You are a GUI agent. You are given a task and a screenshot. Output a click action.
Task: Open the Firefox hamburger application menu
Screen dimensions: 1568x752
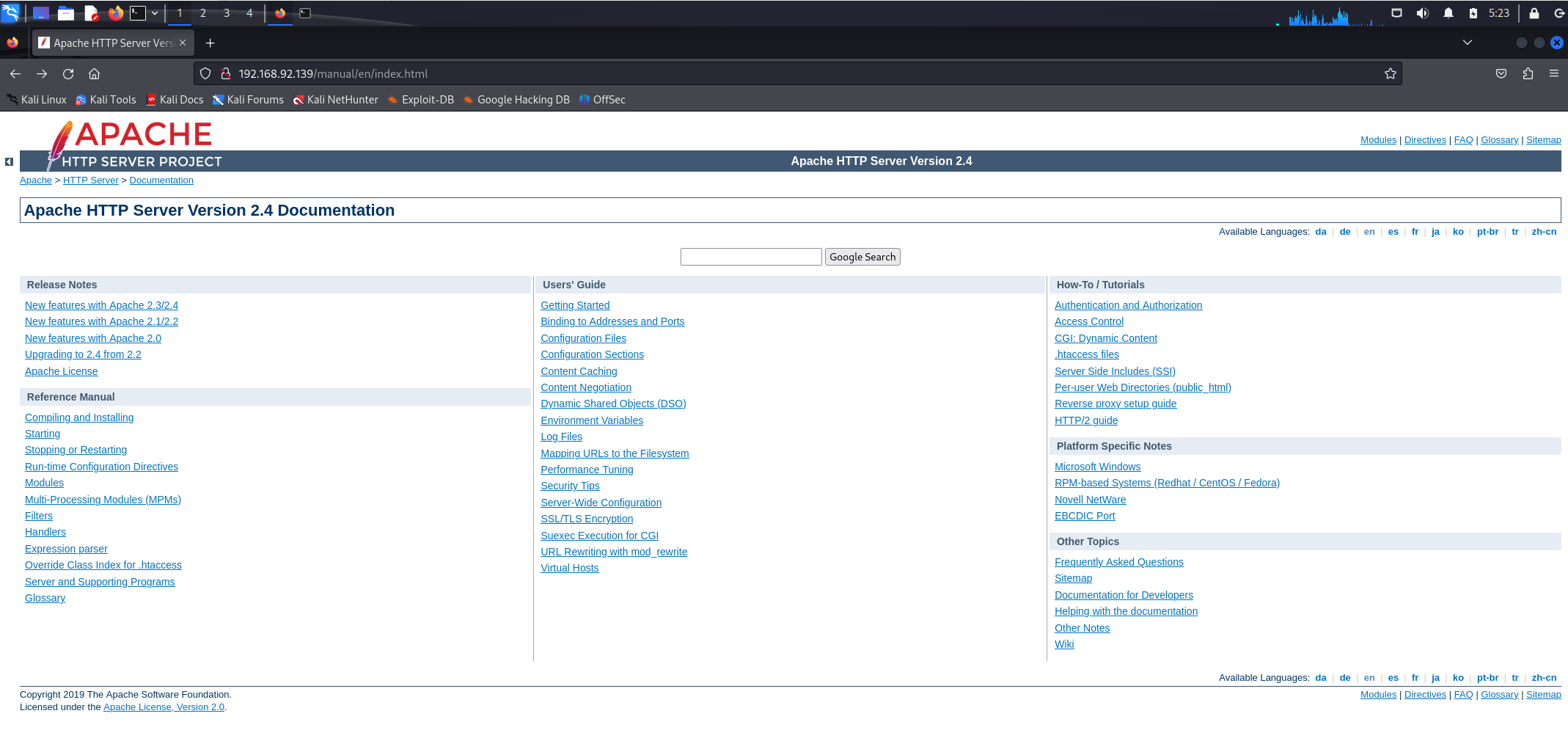1554,73
